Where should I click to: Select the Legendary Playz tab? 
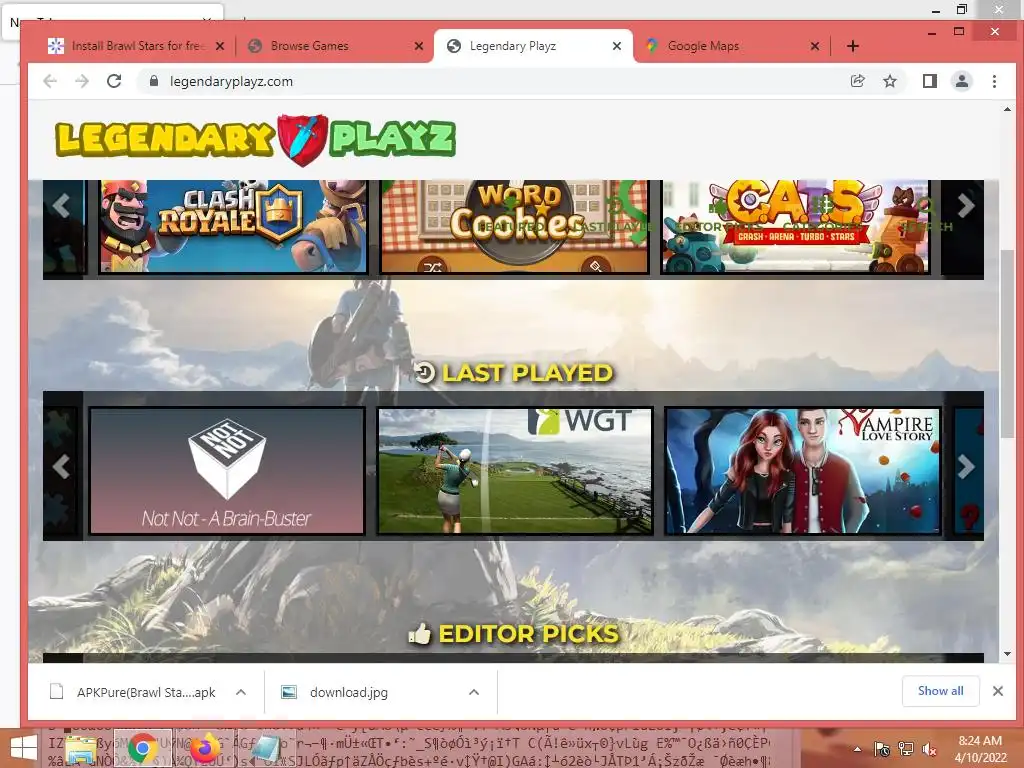(x=532, y=46)
